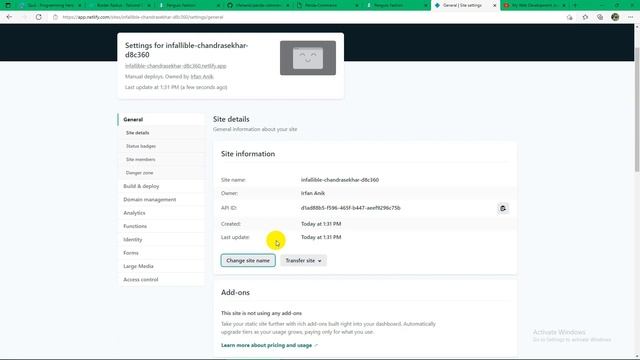Screen dimensions: 640x360
Task: Open the Irfan Anik owner link in header card
Action: (x=202, y=76)
